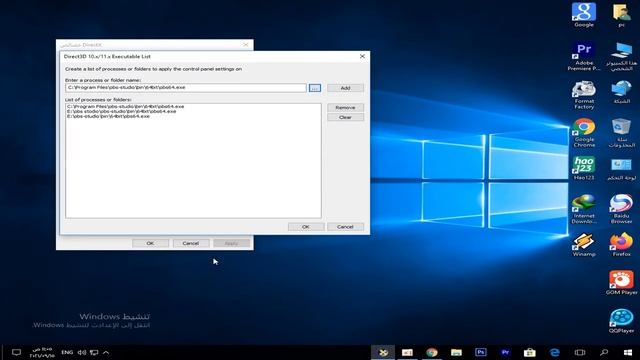Launch QQPlayer desktop shortcut

coord(621,321)
